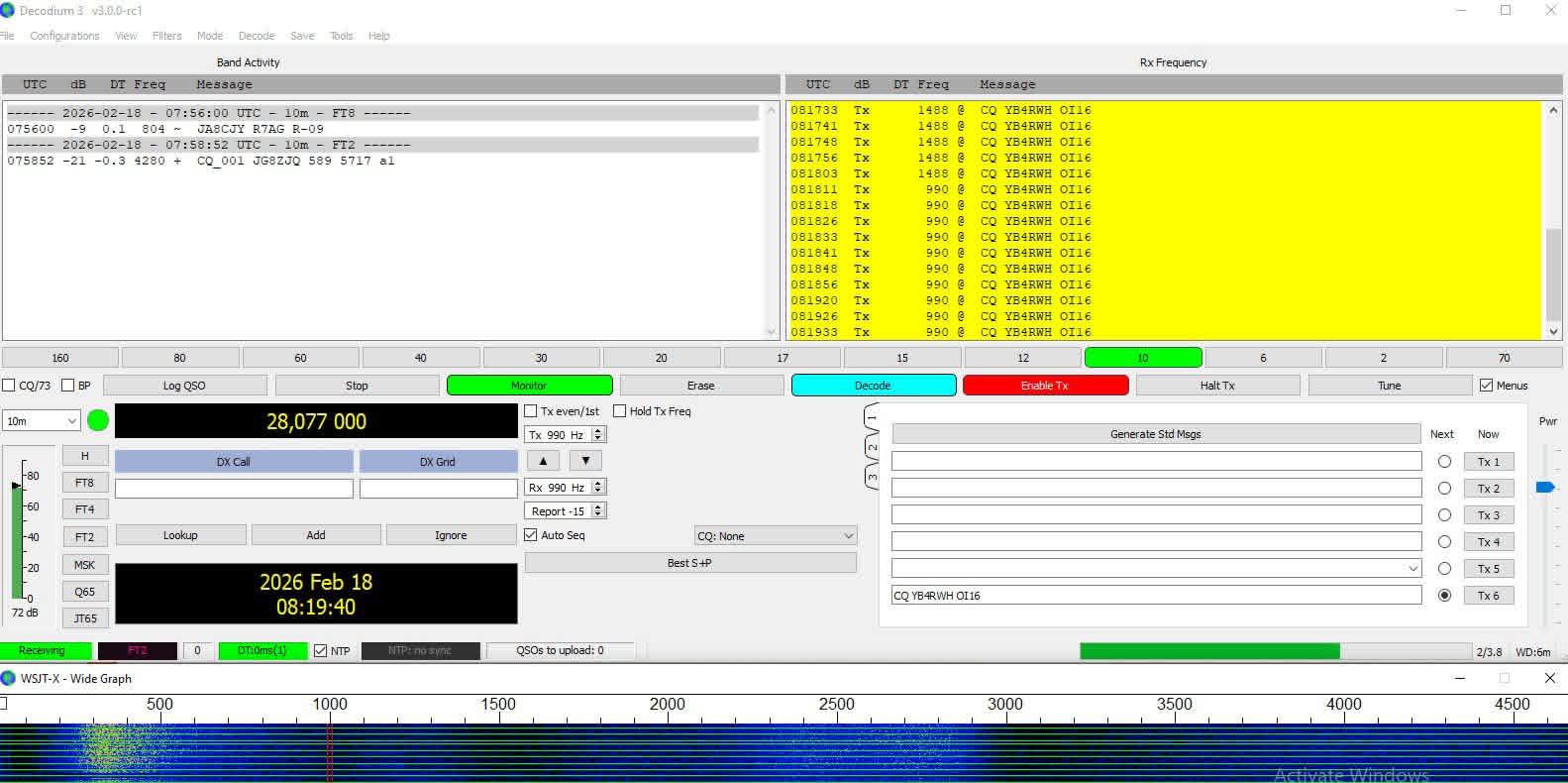Select the MSK mode button
This screenshot has width=1568, height=783.
pos(85,565)
